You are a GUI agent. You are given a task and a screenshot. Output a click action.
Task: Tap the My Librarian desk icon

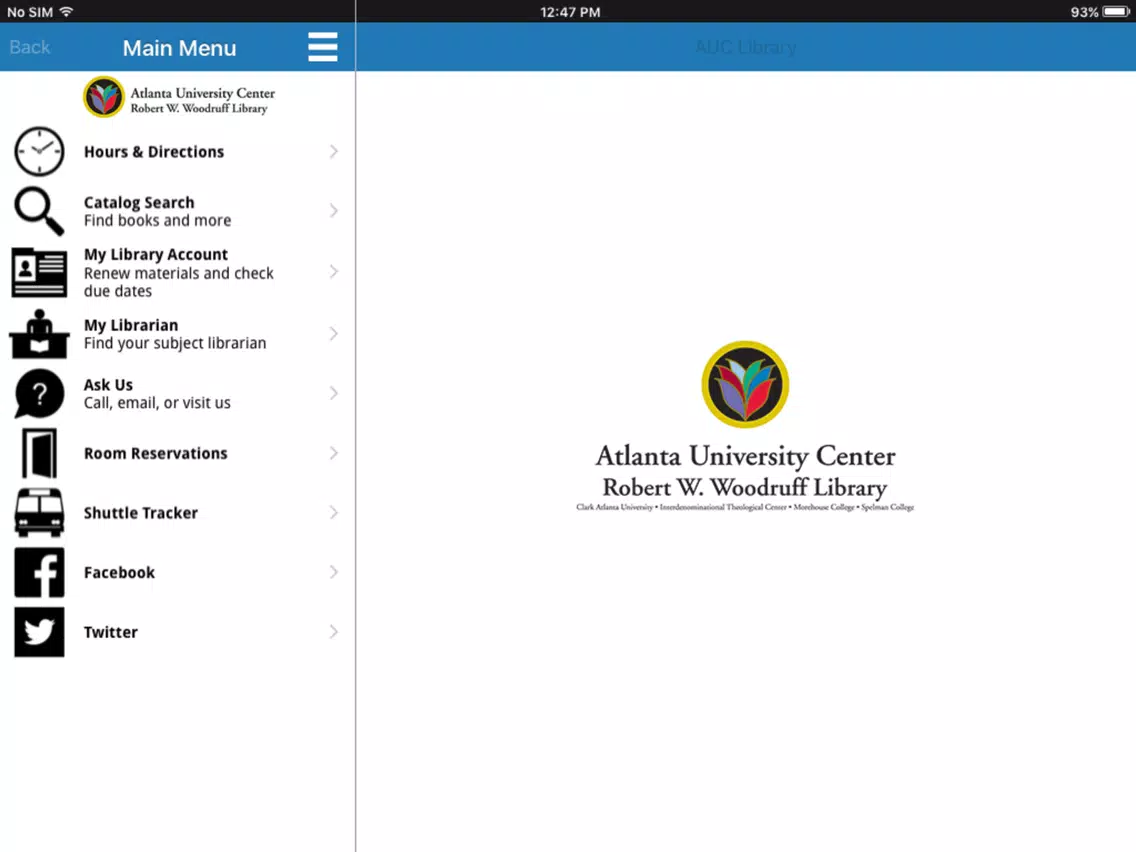tap(39, 334)
